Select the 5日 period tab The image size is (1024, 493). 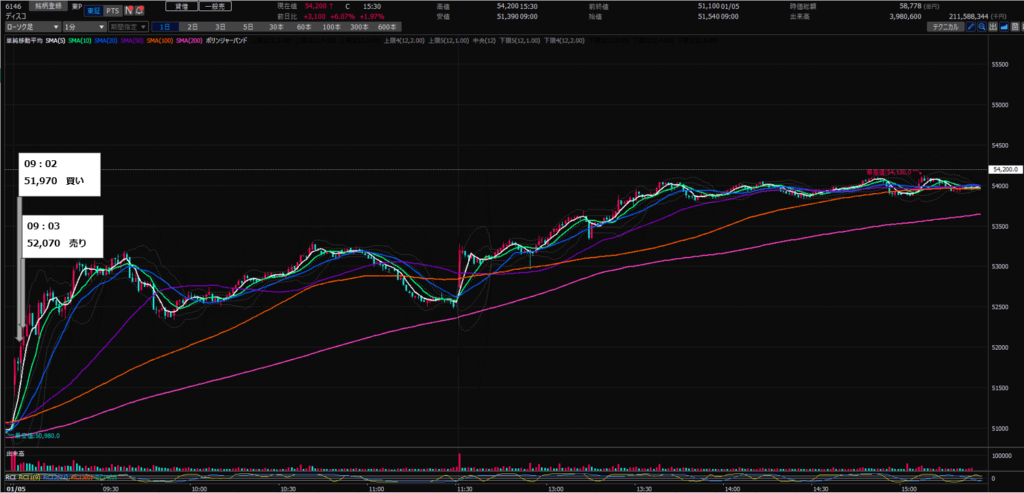tap(247, 26)
